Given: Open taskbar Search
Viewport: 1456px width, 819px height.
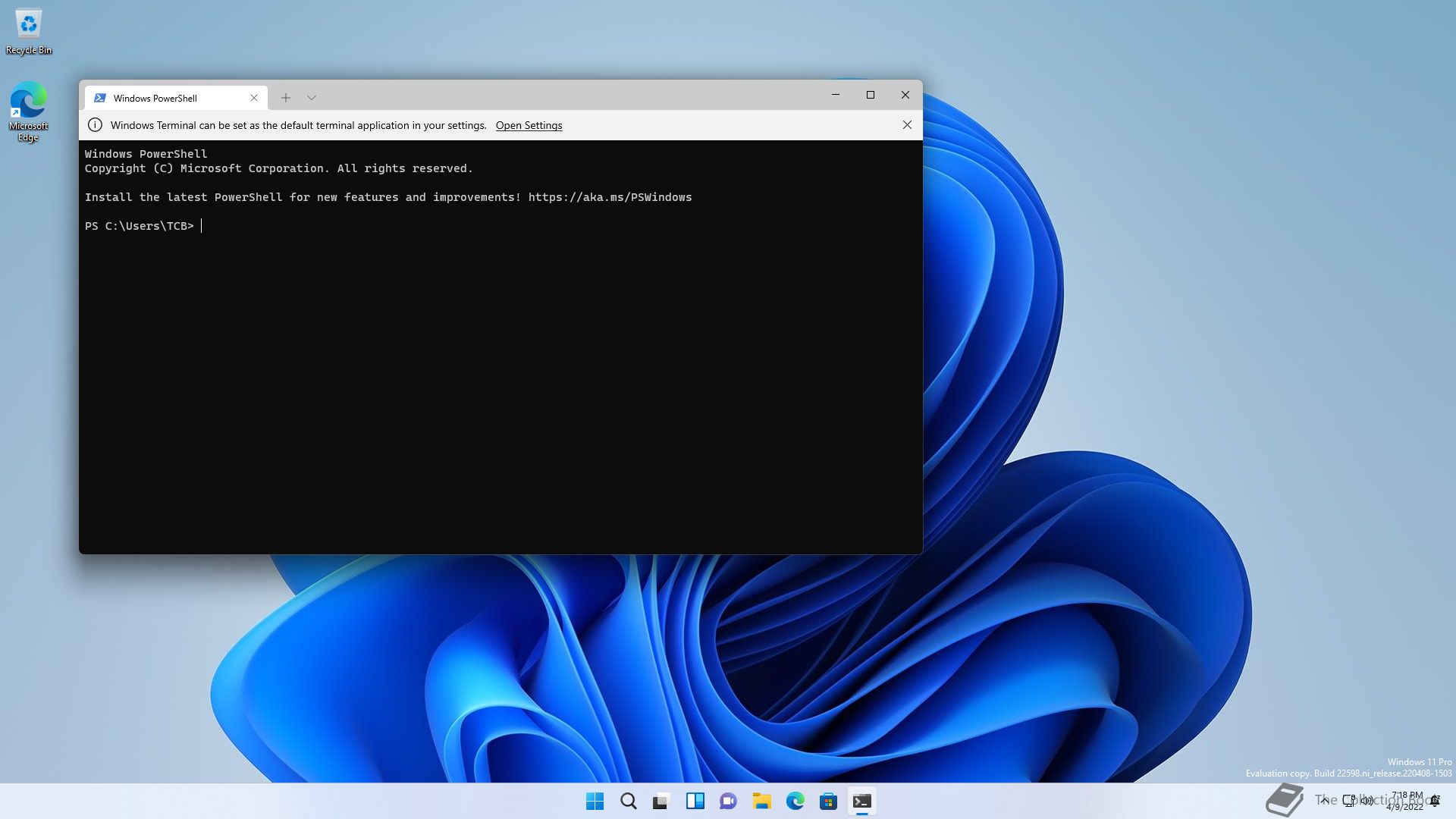Looking at the screenshot, I should click(x=629, y=801).
